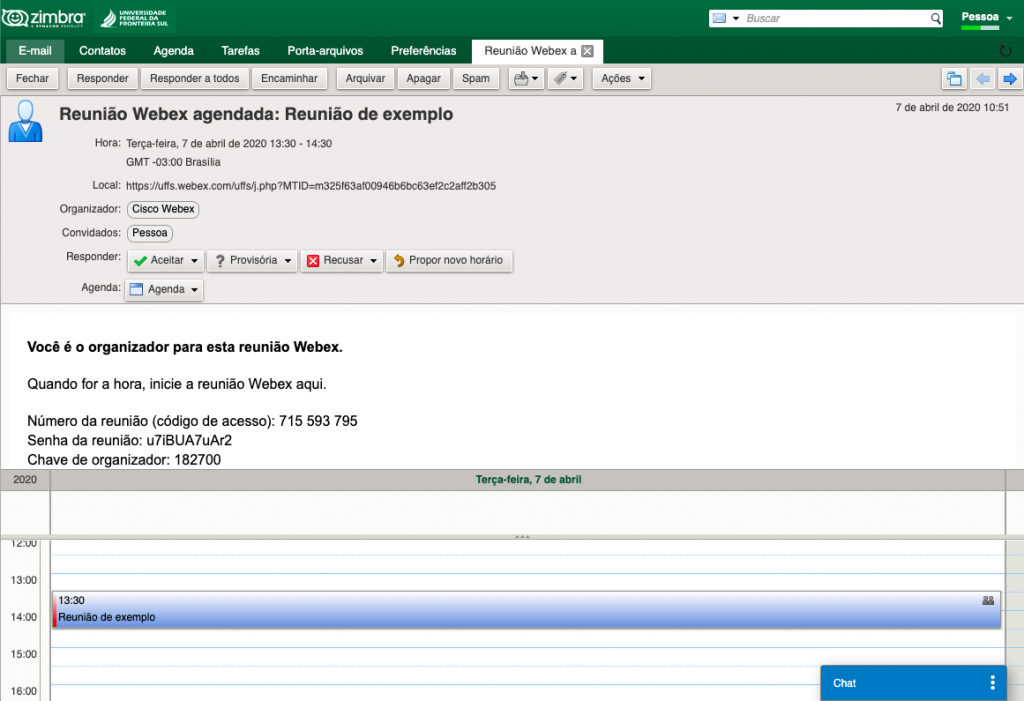Click the refresh icon near tabs
This screenshot has height=701, width=1024.
click(1005, 51)
